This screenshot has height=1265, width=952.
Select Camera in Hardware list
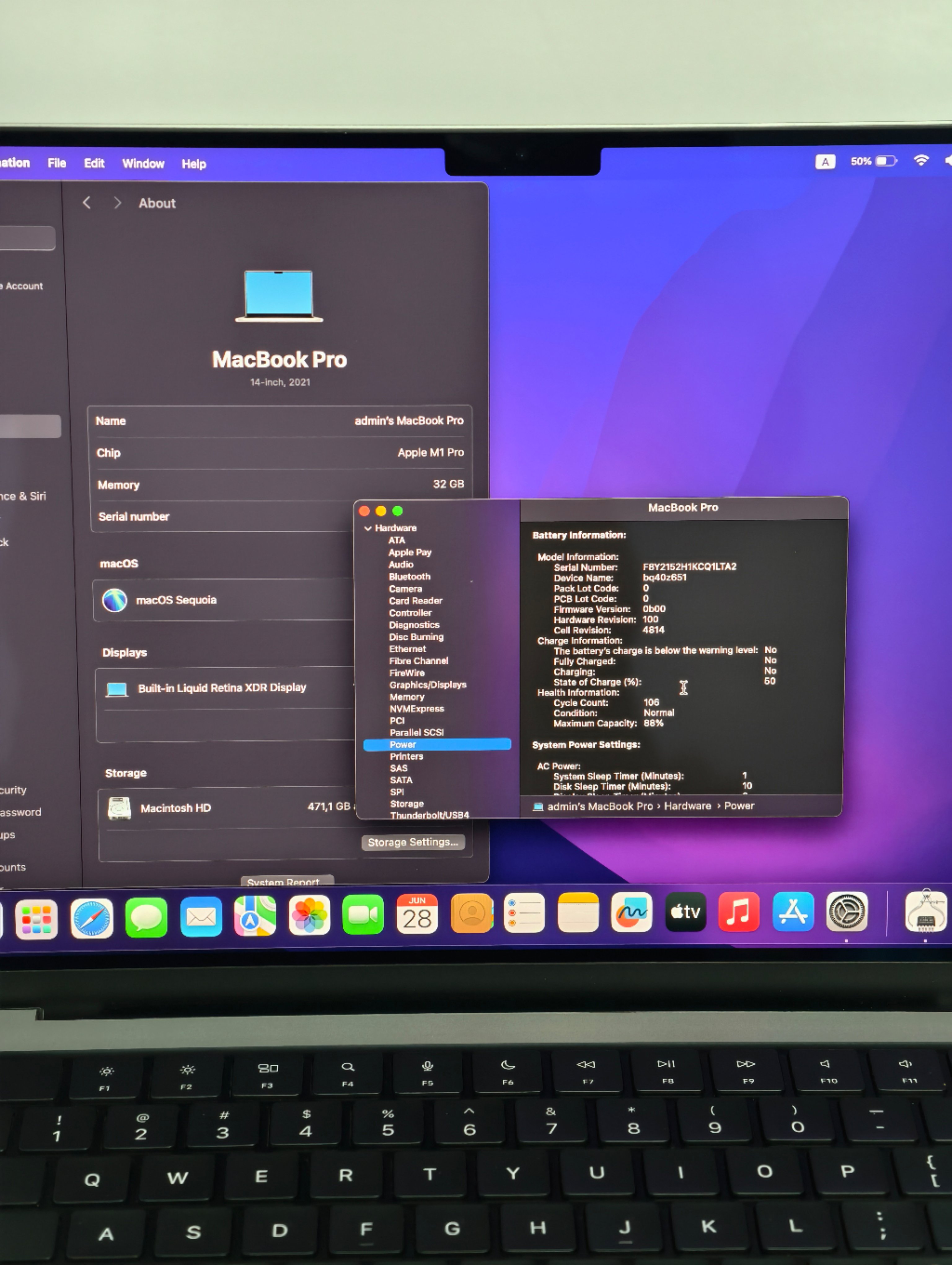click(405, 588)
